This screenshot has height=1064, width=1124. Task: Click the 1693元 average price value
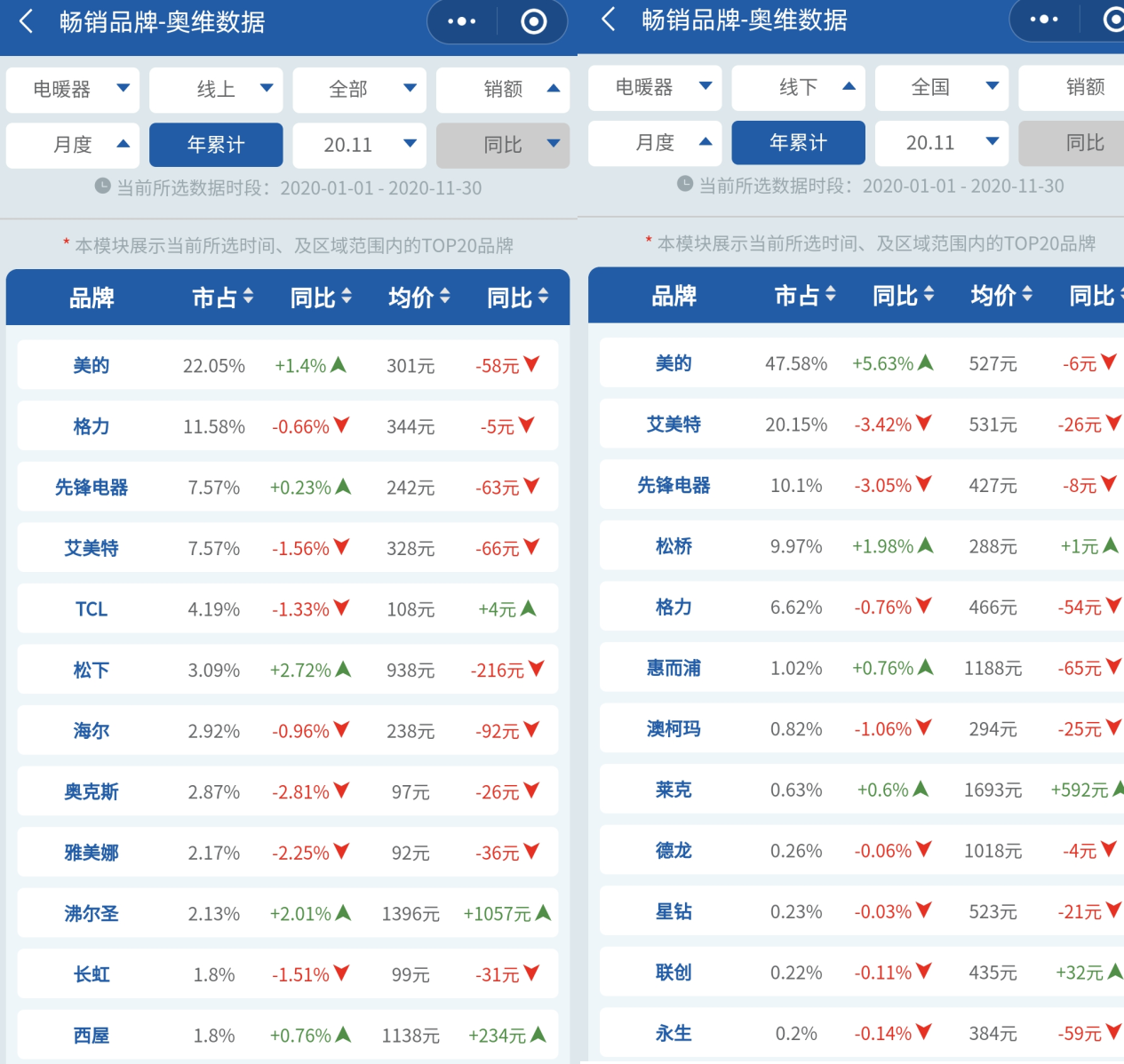(992, 790)
